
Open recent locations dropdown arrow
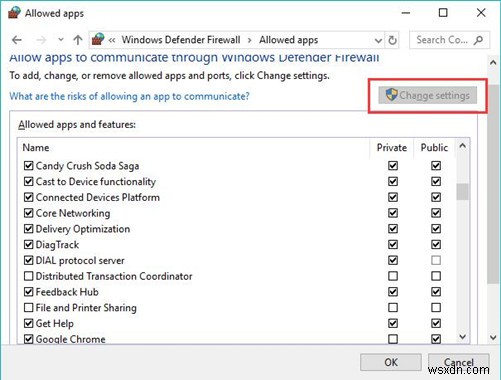coord(61,40)
